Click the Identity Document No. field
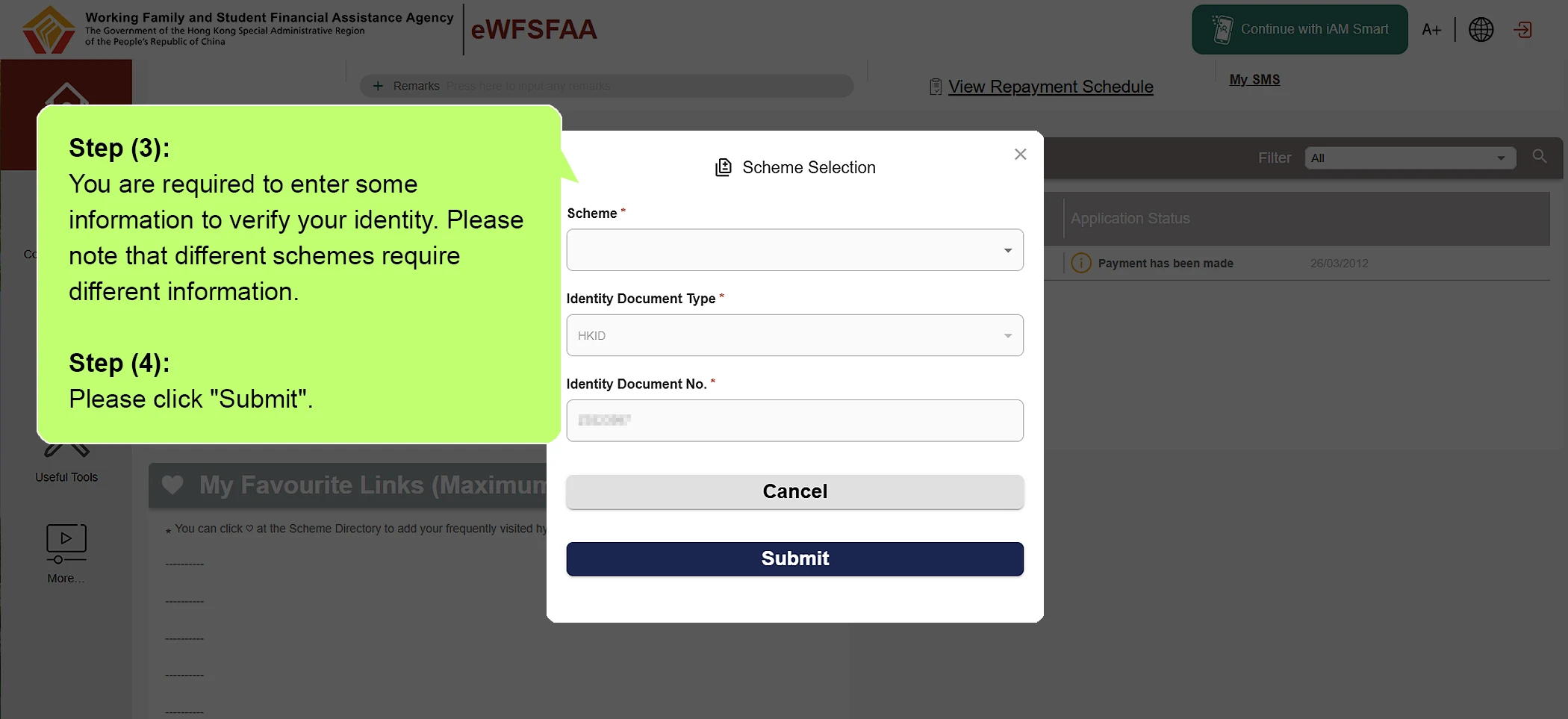The image size is (1568, 719). point(794,420)
